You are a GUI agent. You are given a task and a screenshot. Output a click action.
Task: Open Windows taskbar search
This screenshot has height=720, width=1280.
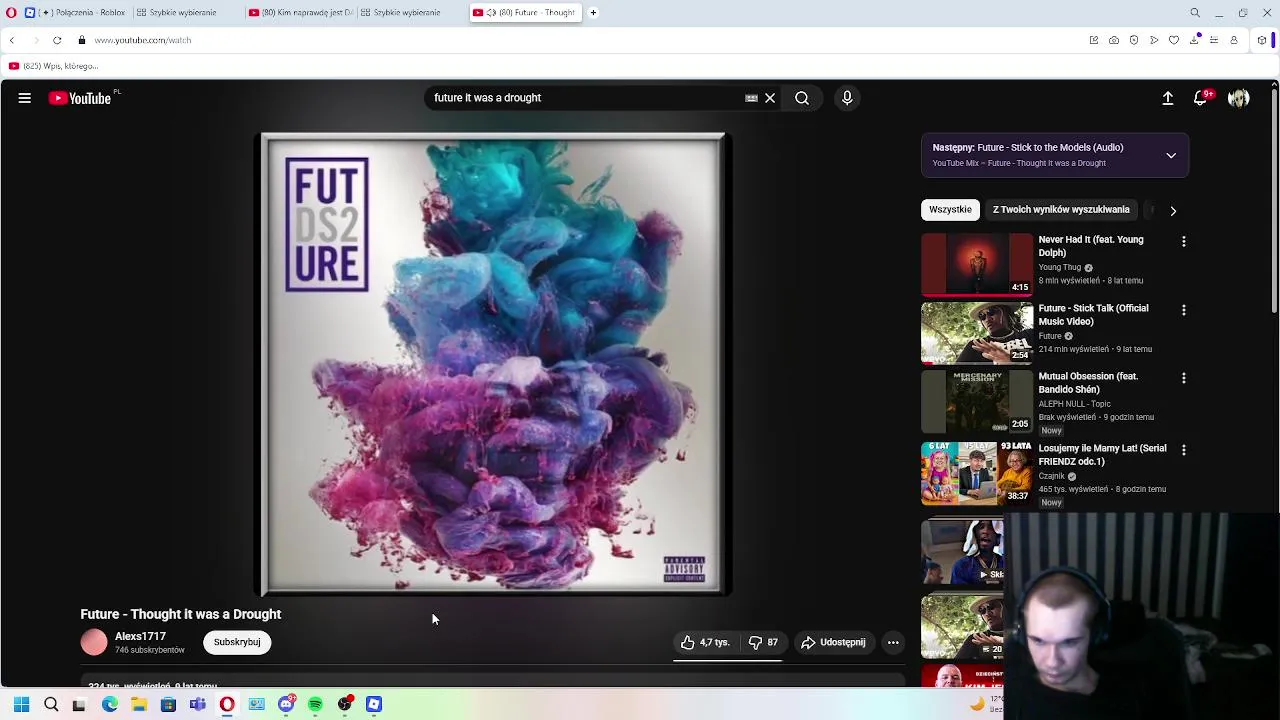(51, 704)
